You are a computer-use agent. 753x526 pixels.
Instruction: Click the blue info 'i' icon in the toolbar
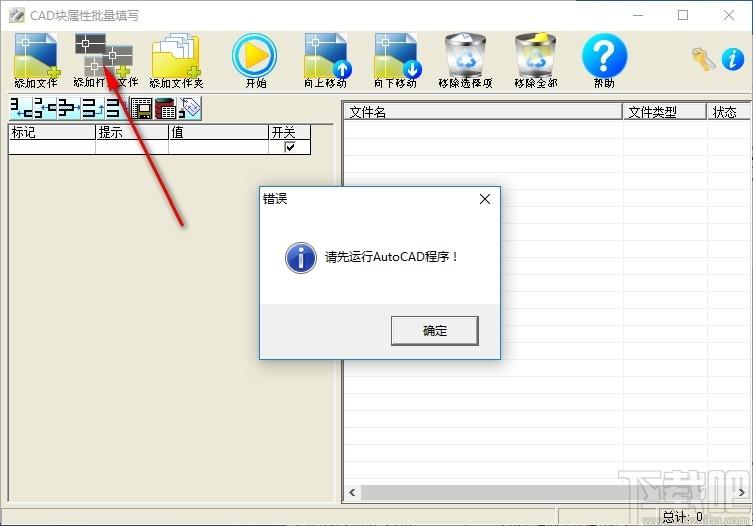(x=733, y=60)
